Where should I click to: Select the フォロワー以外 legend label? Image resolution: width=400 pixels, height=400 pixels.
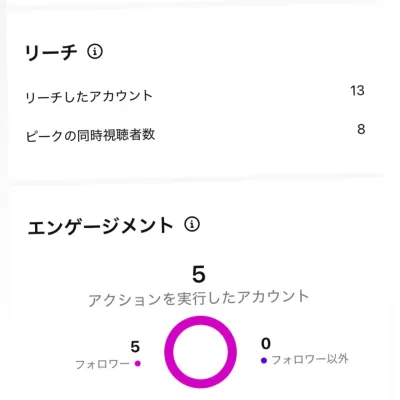(310, 360)
